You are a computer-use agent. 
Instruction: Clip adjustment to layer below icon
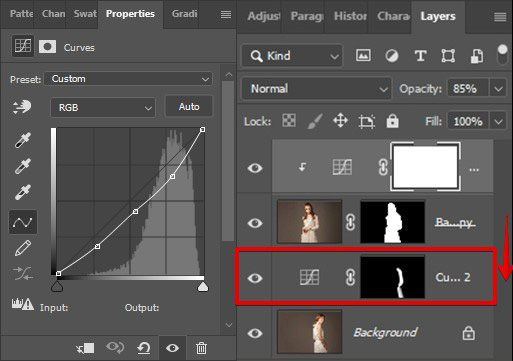click(x=85, y=348)
